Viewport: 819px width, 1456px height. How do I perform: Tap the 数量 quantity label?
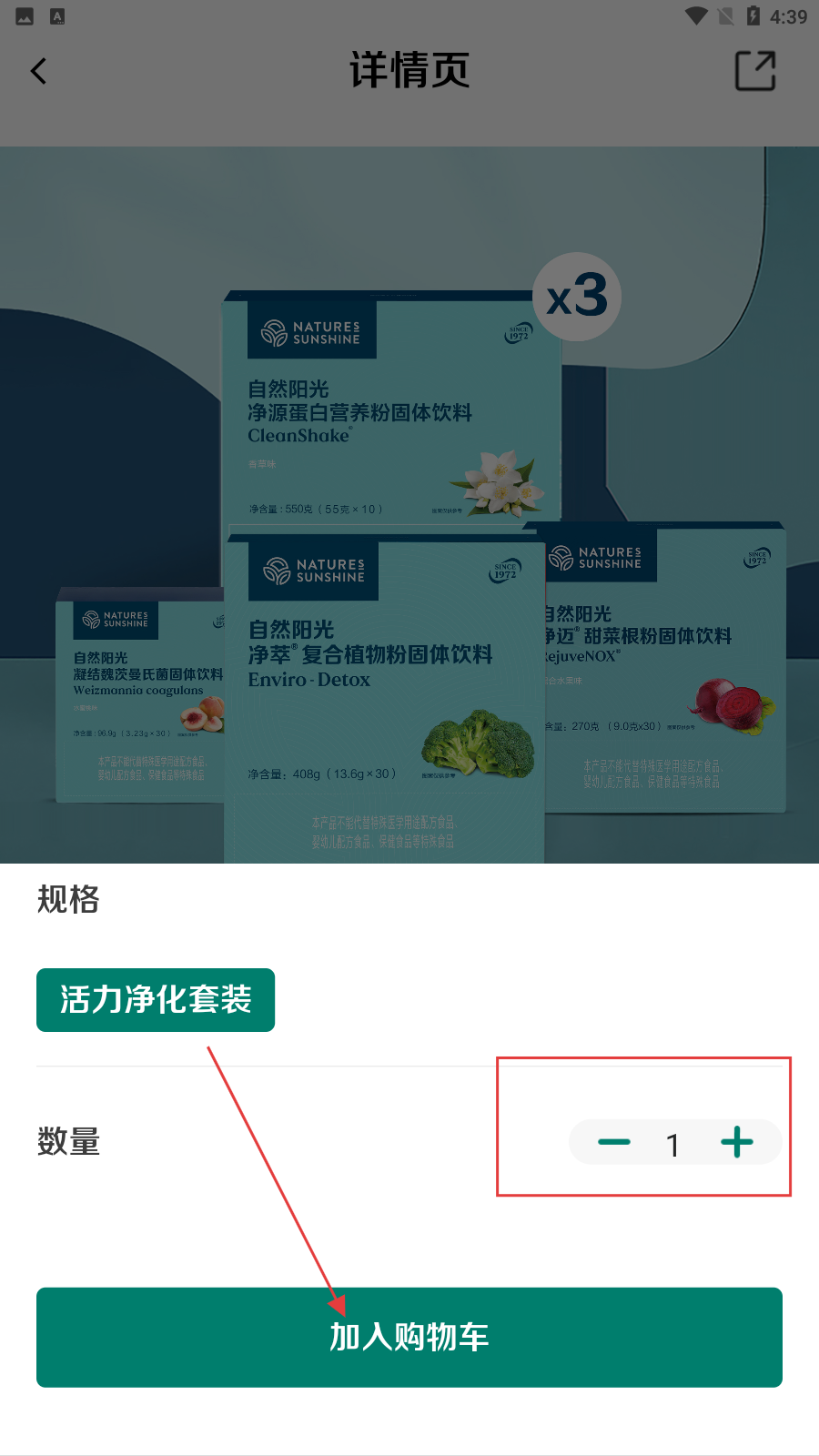68,1141
